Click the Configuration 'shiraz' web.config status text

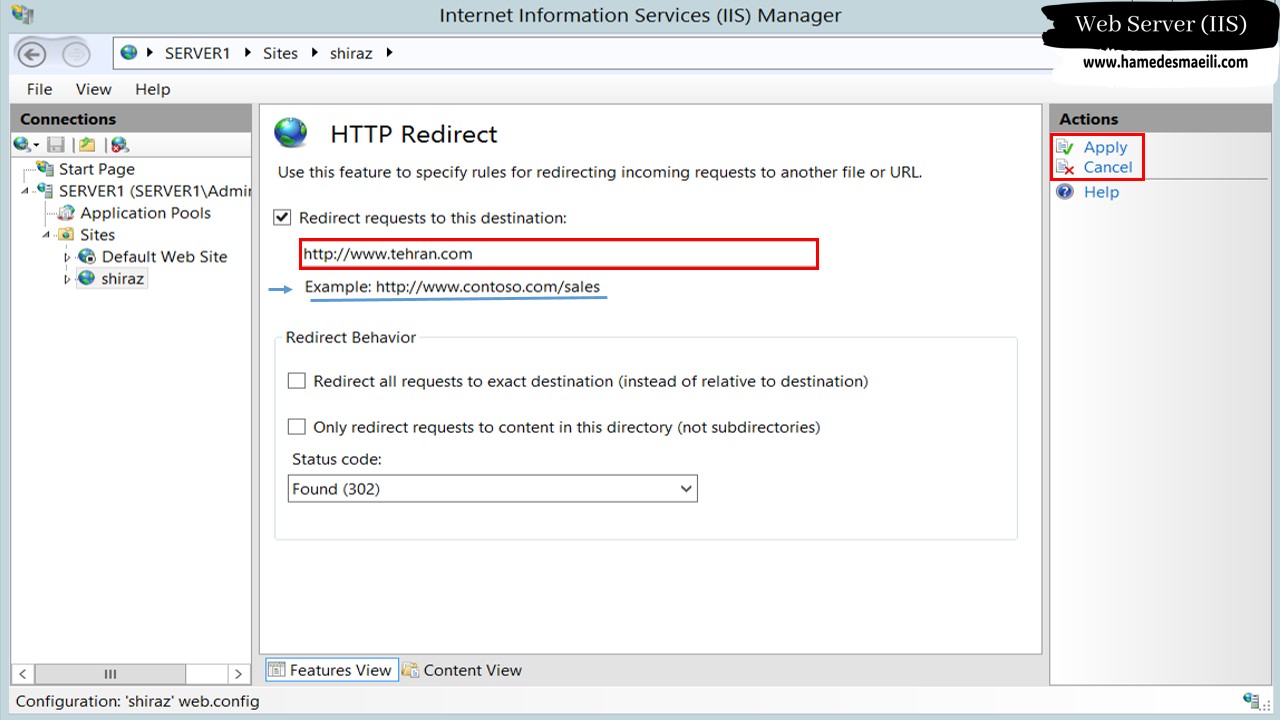(137, 701)
